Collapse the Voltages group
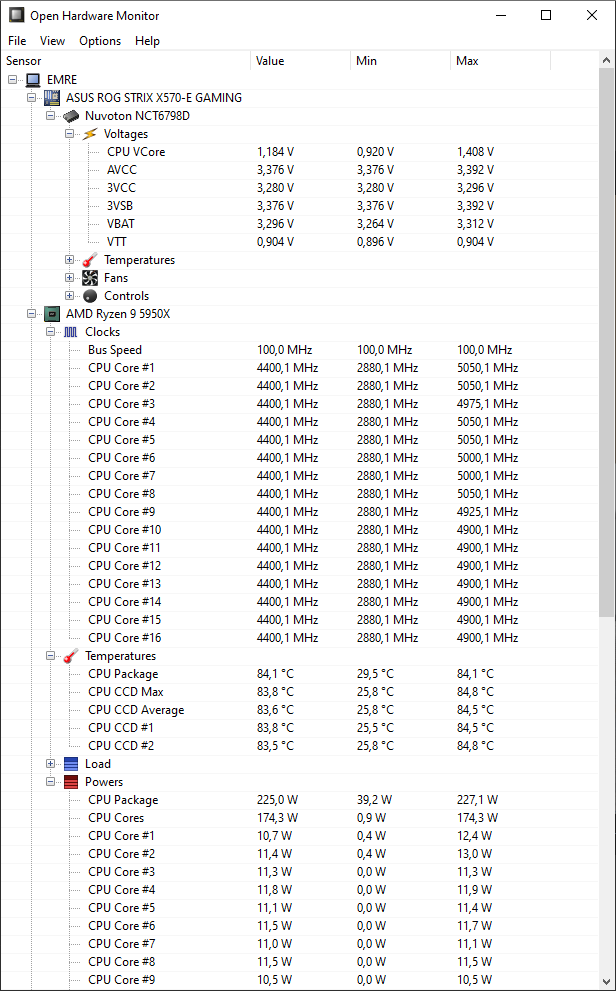This screenshot has height=991, width=616. click(69, 134)
